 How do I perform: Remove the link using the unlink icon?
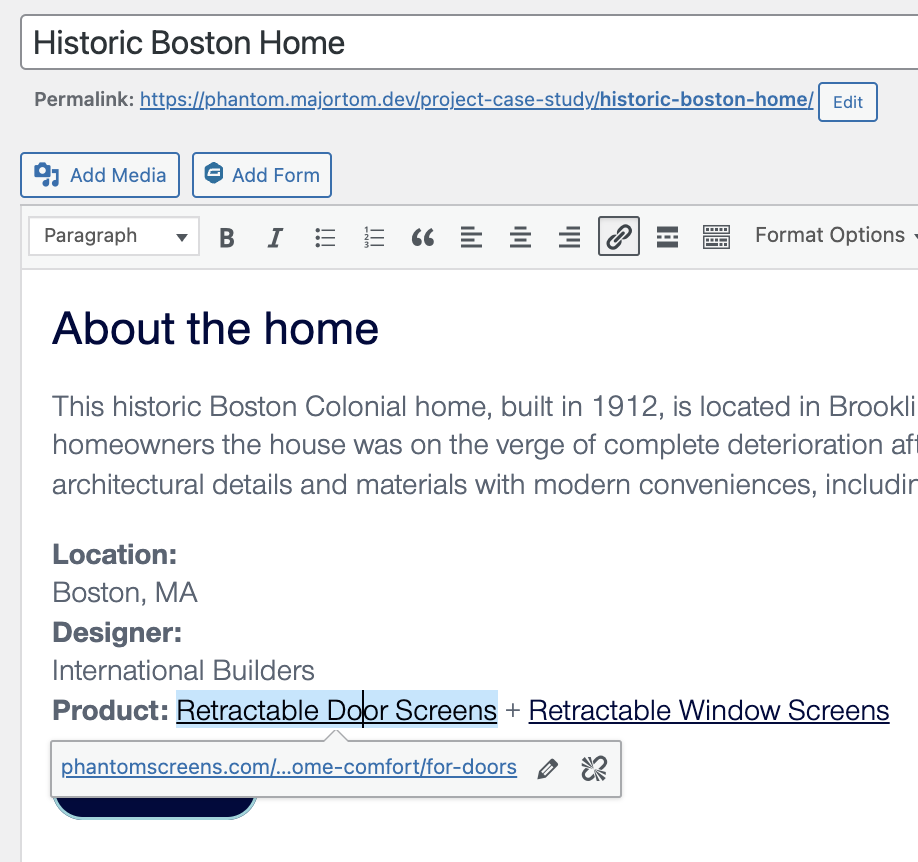594,768
